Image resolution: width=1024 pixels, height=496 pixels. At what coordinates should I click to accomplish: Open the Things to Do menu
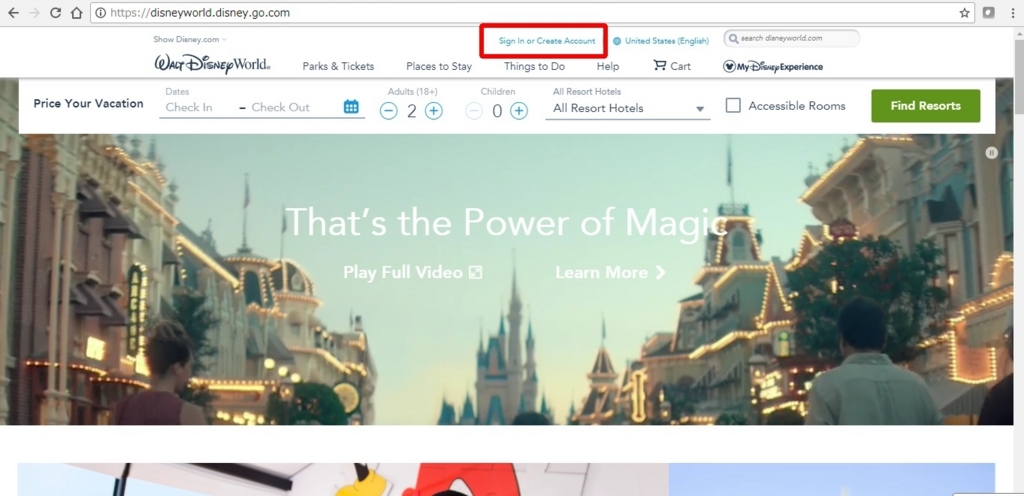pyautogui.click(x=534, y=66)
